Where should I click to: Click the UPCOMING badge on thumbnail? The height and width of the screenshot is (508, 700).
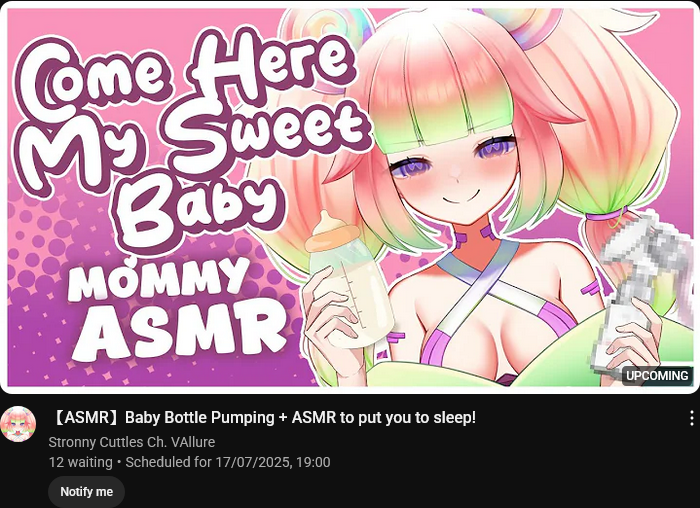point(657,376)
